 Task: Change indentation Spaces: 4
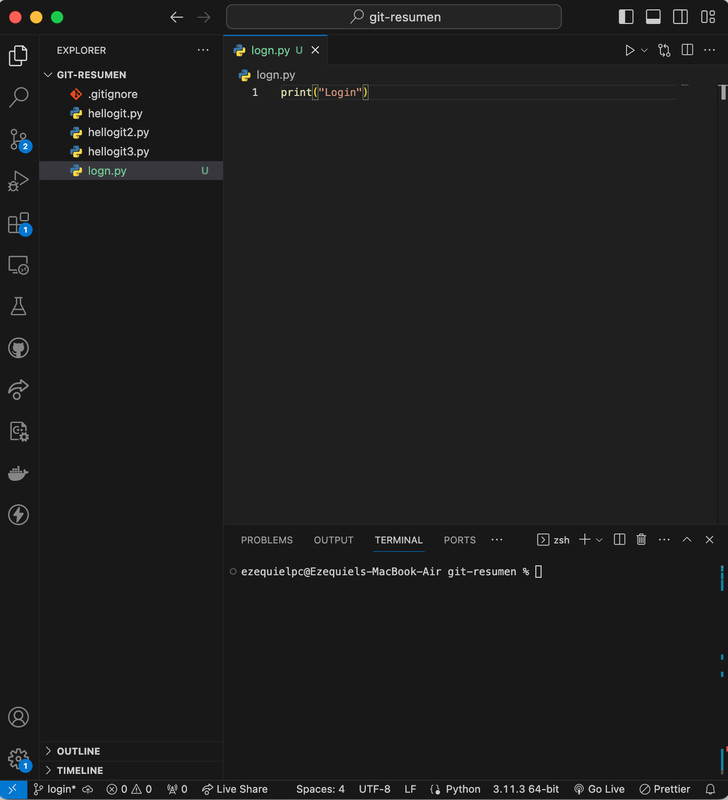[320, 789]
